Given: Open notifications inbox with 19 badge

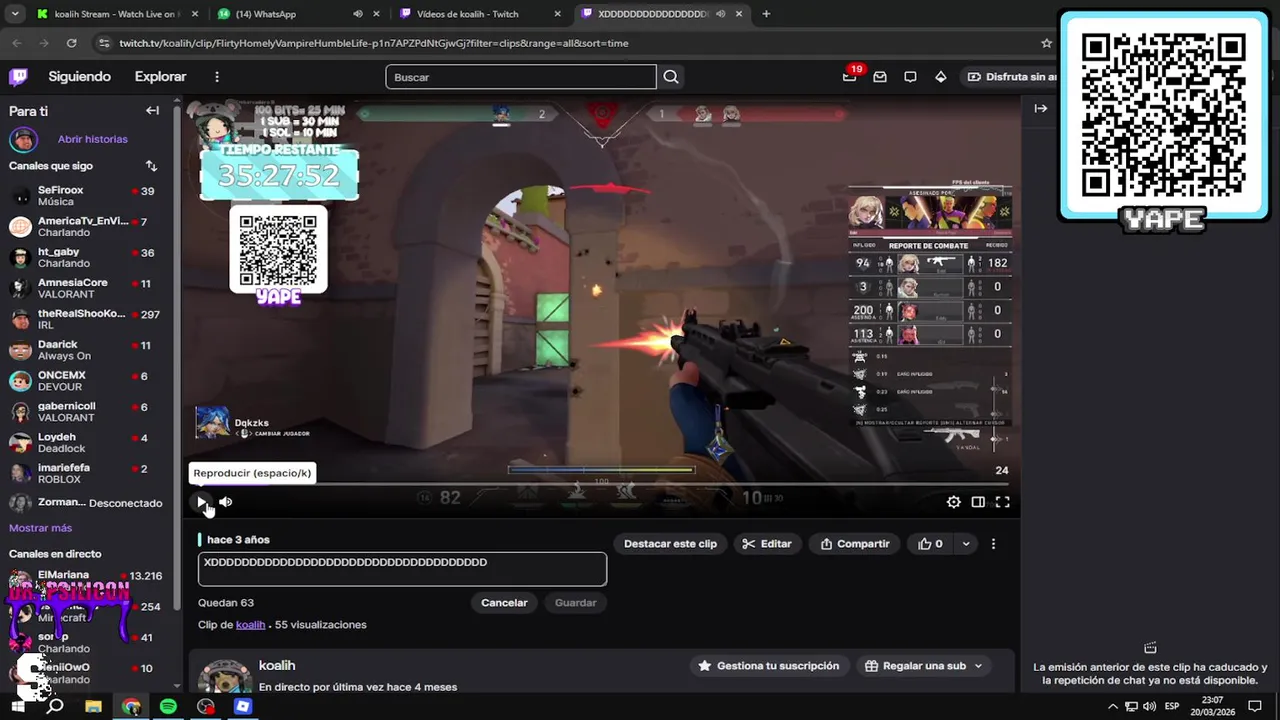Looking at the screenshot, I should click(849, 77).
